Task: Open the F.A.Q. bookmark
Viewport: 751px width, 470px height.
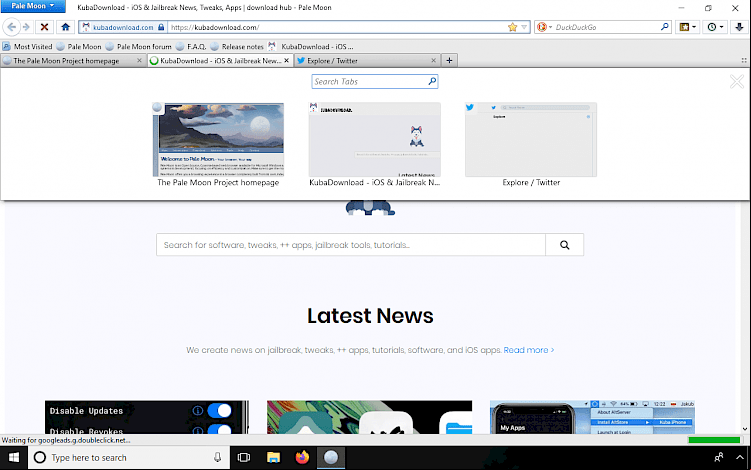Action: pos(191,46)
